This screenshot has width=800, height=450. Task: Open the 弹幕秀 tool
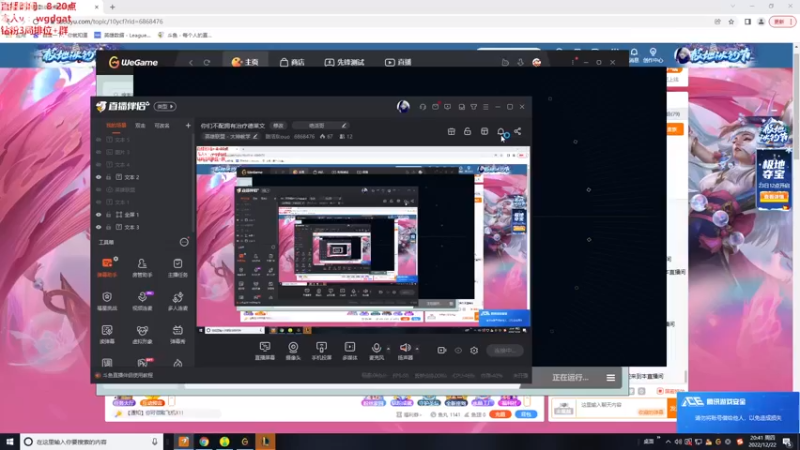178,334
